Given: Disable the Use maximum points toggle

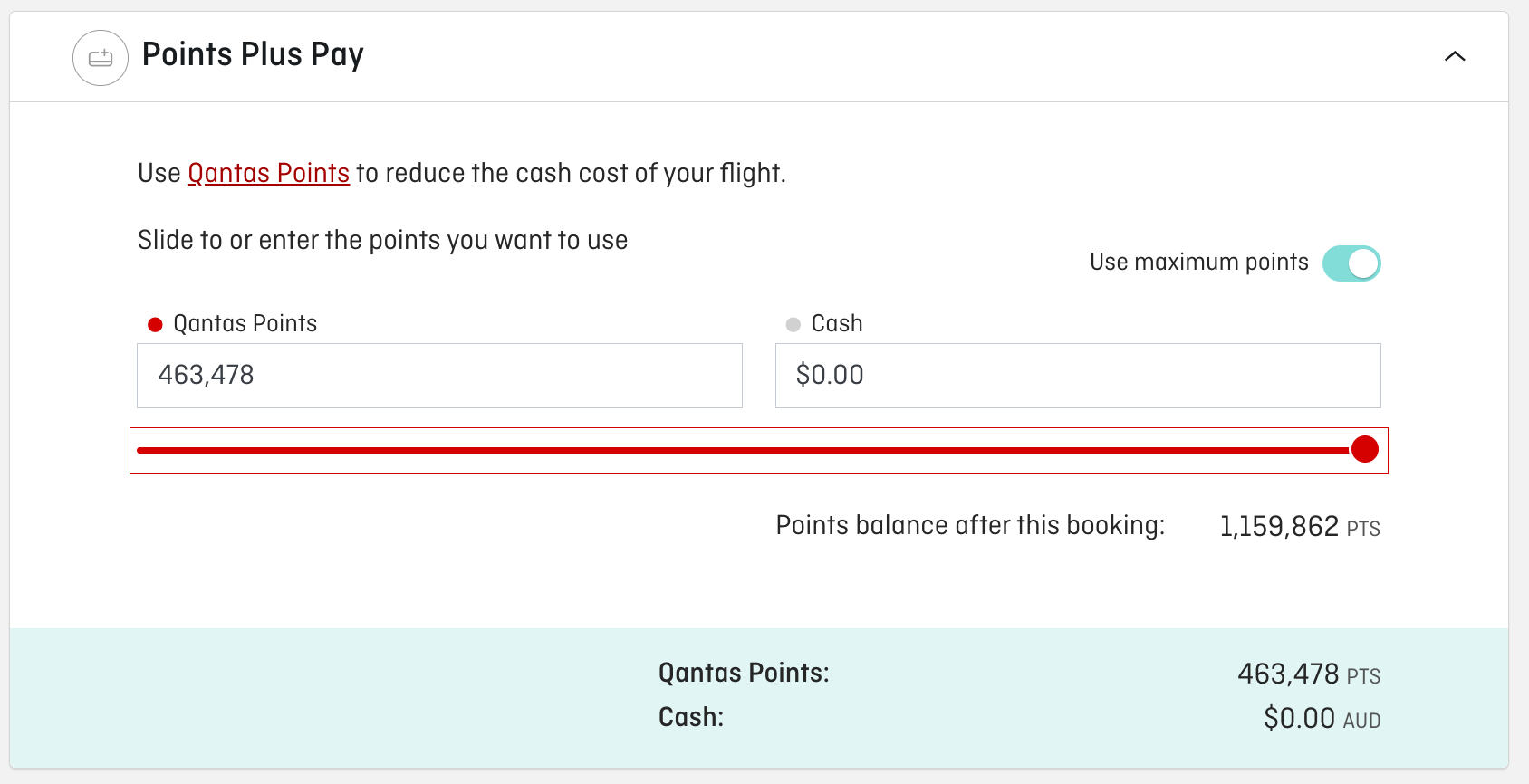Looking at the screenshot, I should 1351,263.
